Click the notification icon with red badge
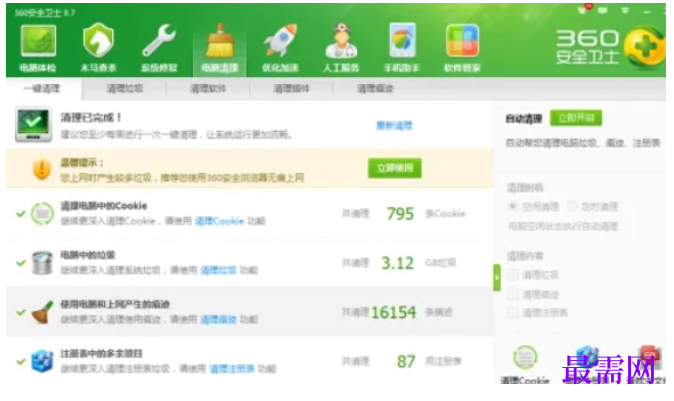 tap(583, 9)
